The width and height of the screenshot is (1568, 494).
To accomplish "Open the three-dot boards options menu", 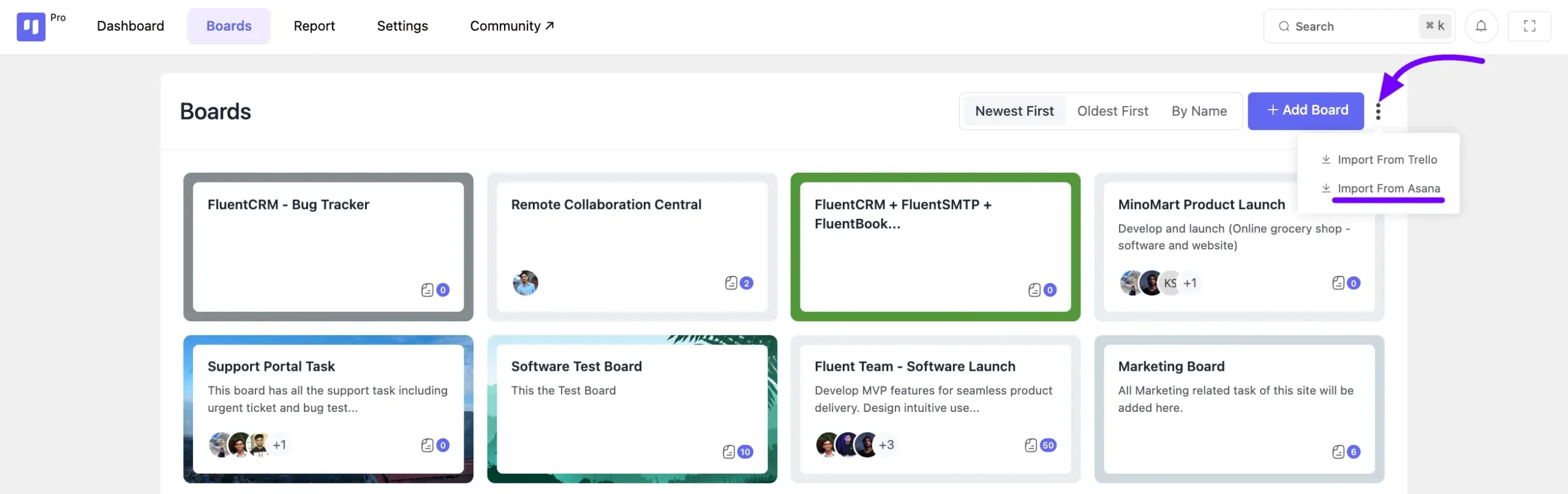I will [x=1378, y=111].
